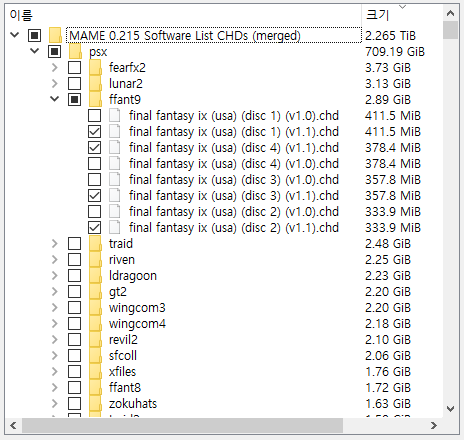Click the zokuhats folder icon
Viewport: 464px width, 440px height.
click(95, 403)
